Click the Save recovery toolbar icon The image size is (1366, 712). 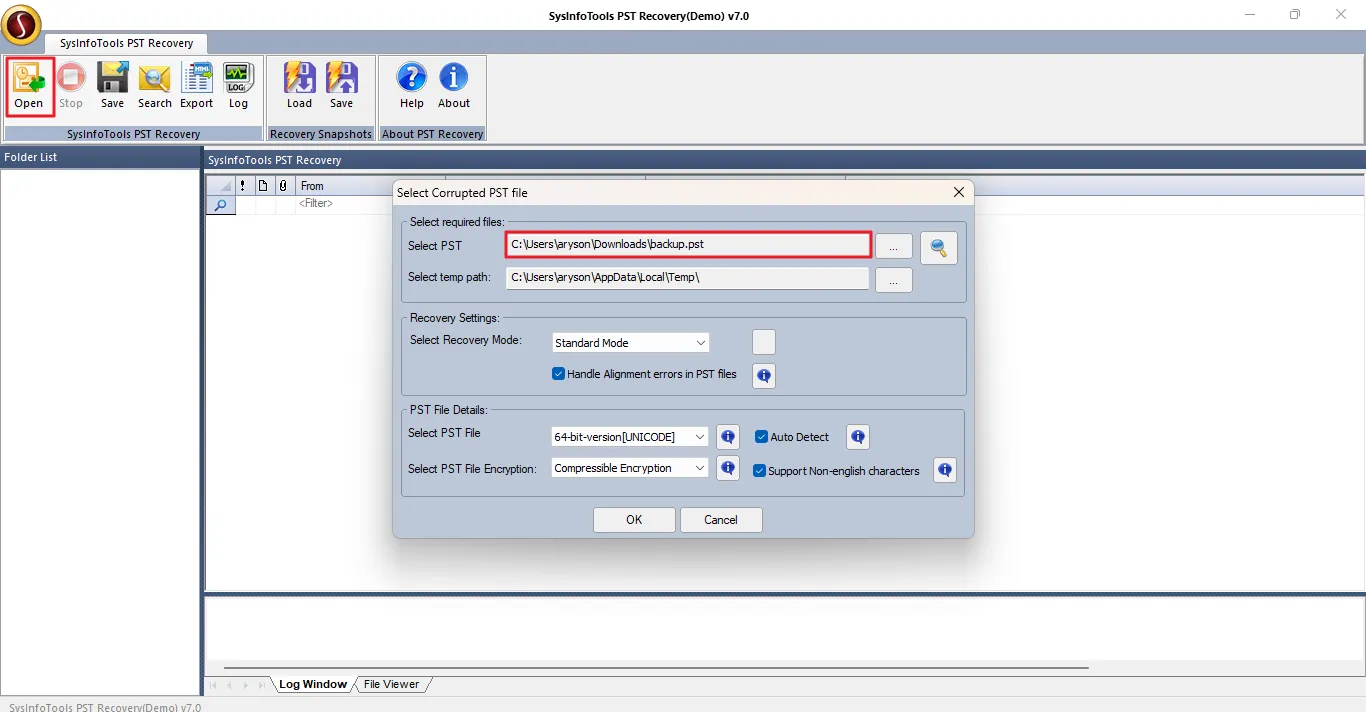[x=112, y=86]
